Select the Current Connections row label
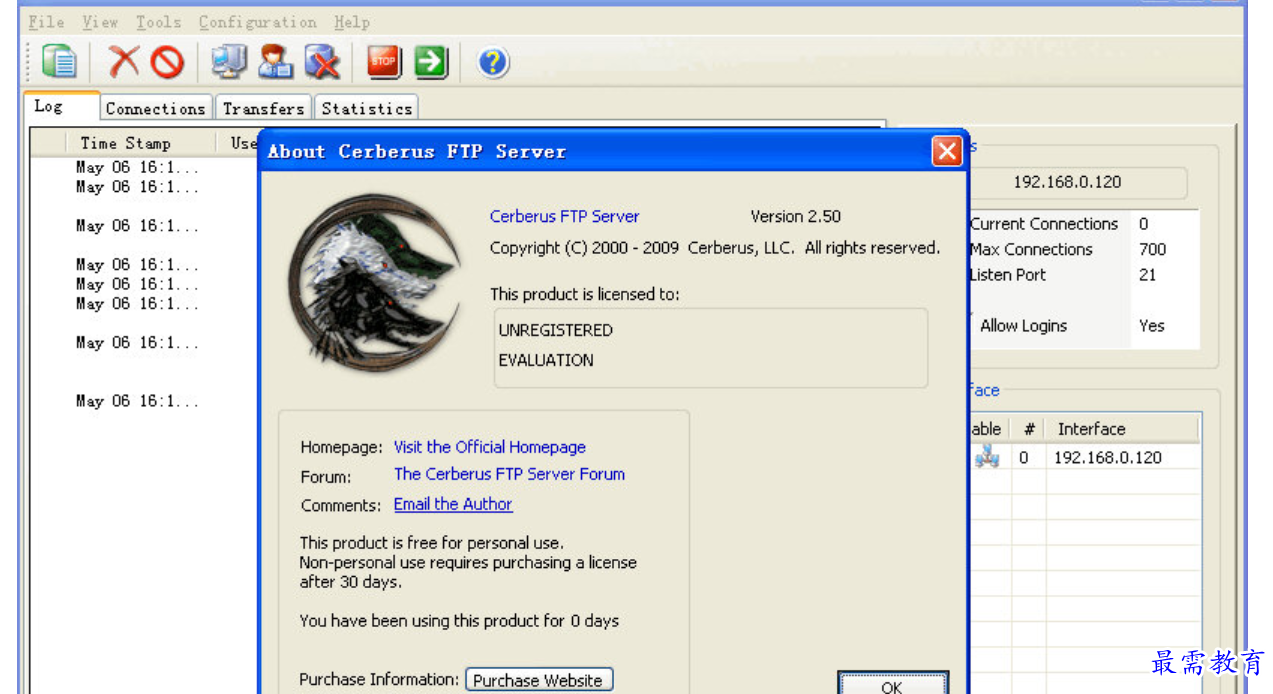This screenshot has width=1273, height=694. [x=1043, y=224]
